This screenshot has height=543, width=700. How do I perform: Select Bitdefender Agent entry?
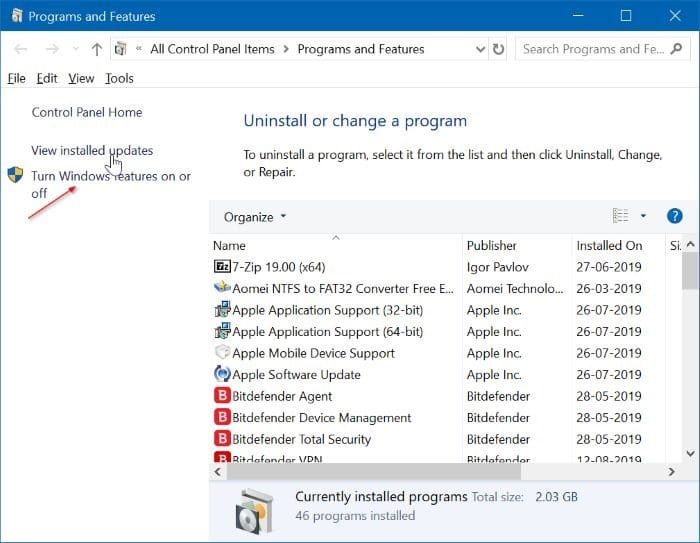282,396
